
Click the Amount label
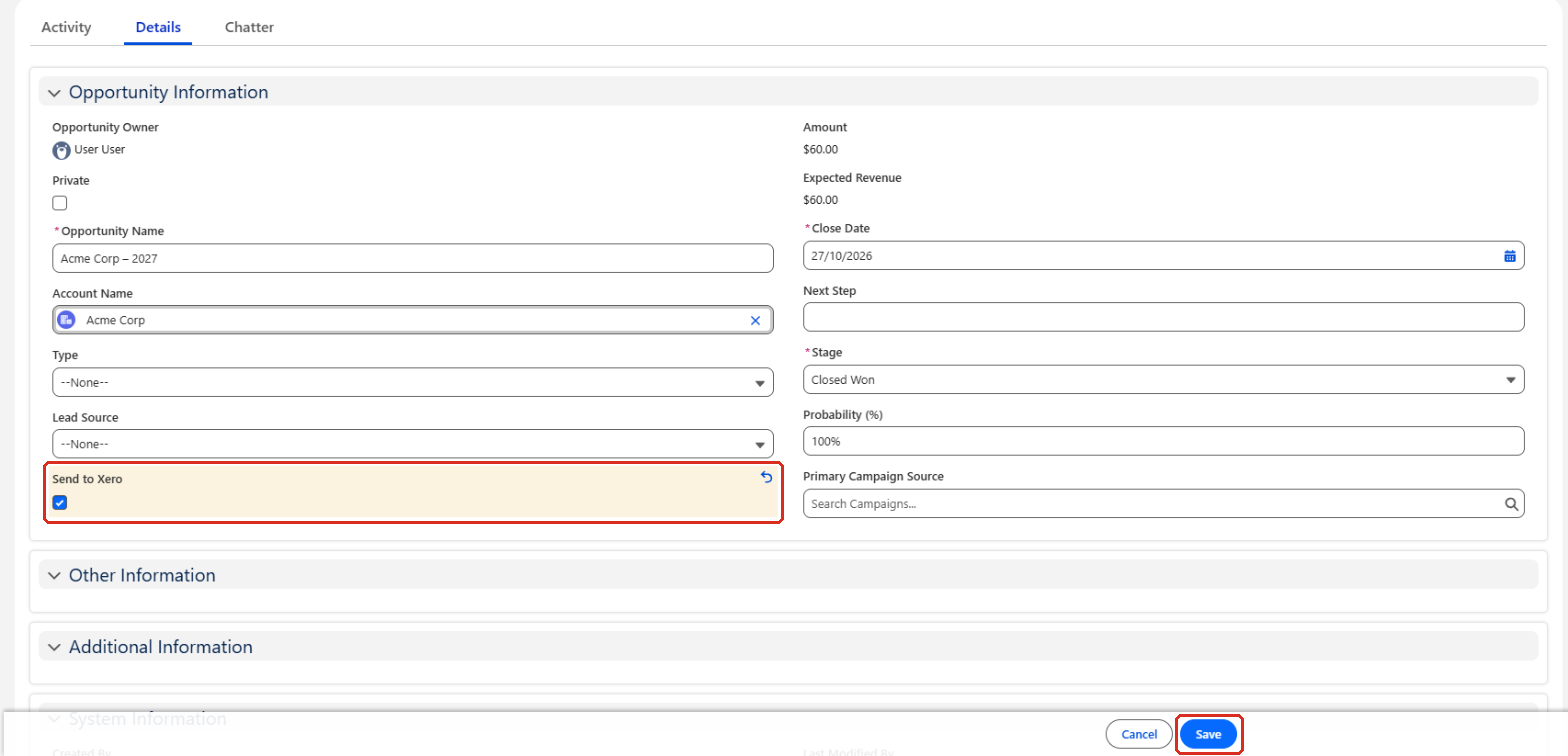coord(825,127)
